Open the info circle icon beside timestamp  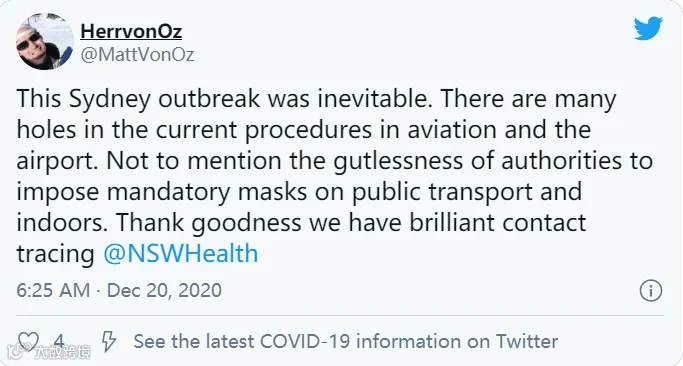click(651, 291)
